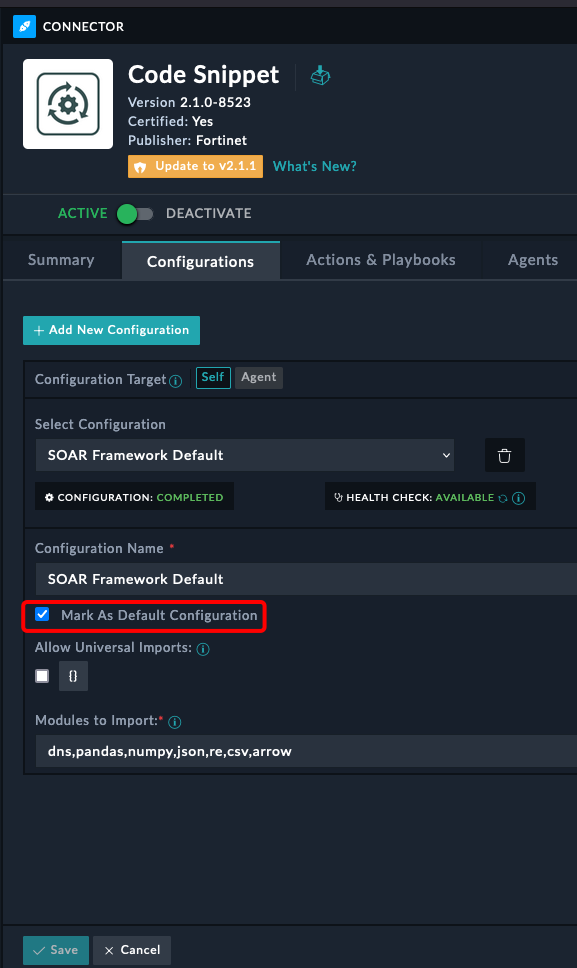Click the stethoscope Health Check icon
The image size is (577, 968).
tap(338, 498)
